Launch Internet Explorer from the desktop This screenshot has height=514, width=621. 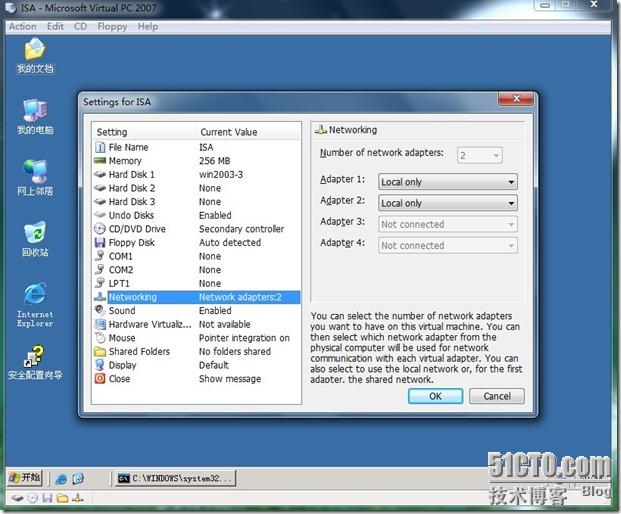pyautogui.click(x=35, y=305)
